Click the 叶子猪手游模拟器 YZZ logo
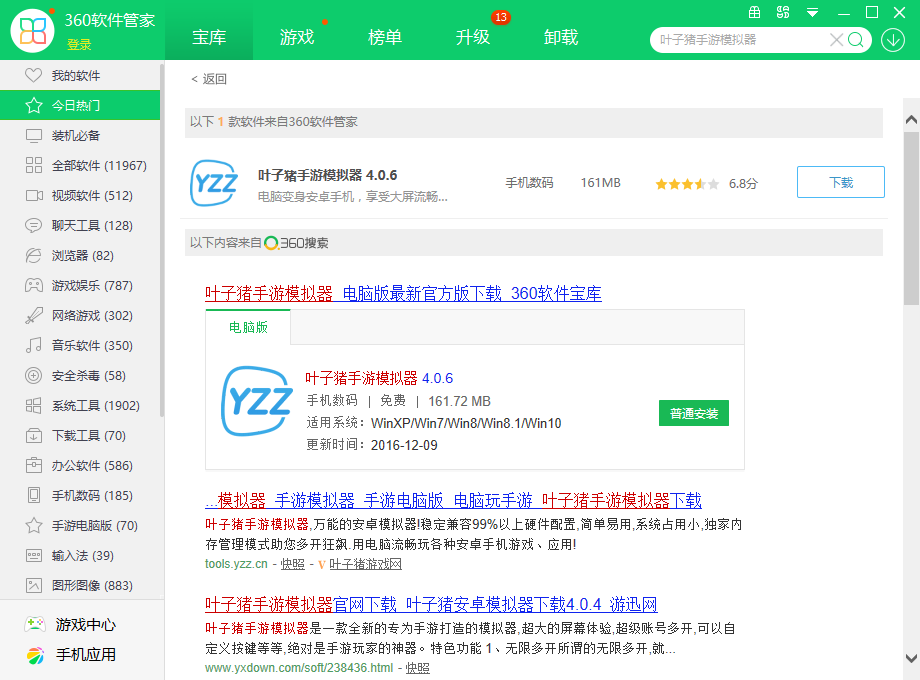 tap(214, 183)
